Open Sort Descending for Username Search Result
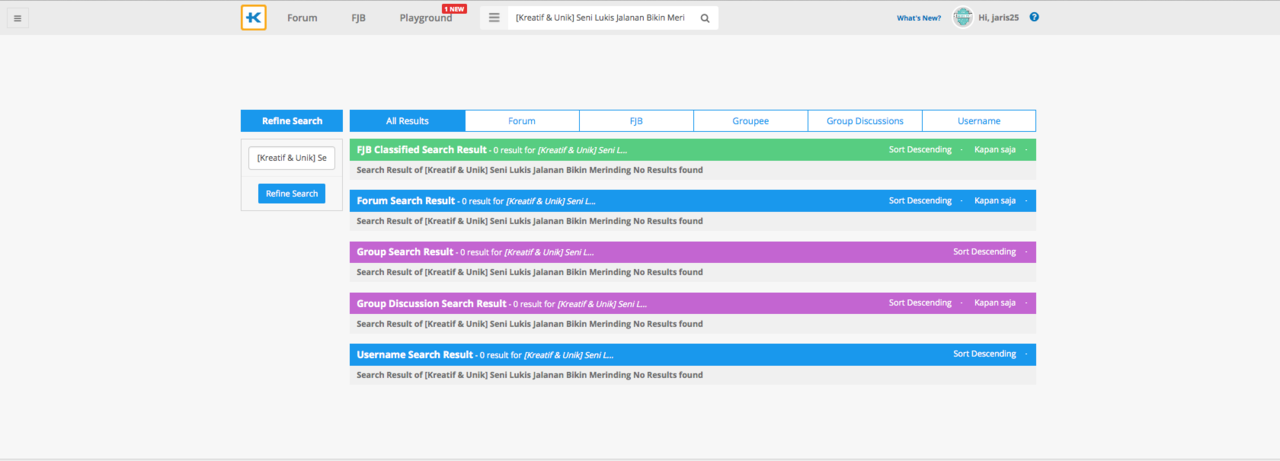This screenshot has height=461, width=1280. point(984,354)
